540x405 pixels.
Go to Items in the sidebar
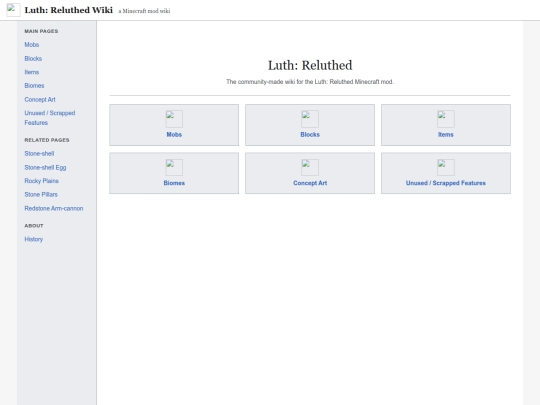(32, 72)
